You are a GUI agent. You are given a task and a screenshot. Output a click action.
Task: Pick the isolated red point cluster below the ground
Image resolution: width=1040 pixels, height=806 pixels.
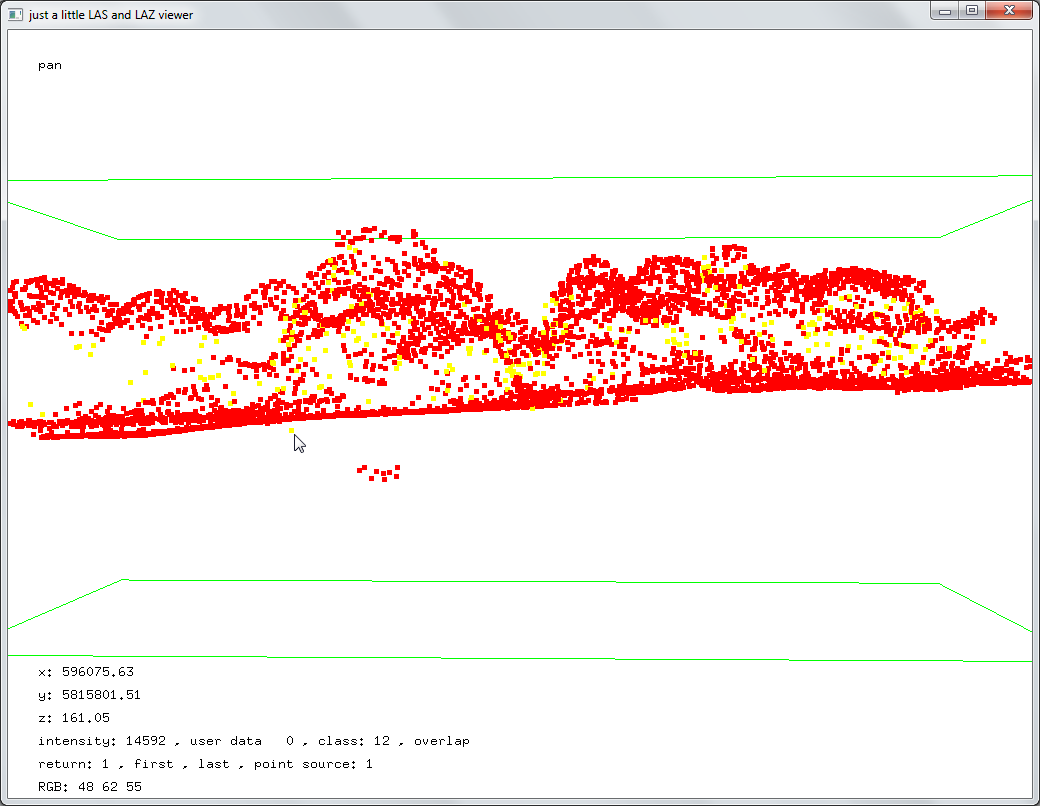click(380, 472)
